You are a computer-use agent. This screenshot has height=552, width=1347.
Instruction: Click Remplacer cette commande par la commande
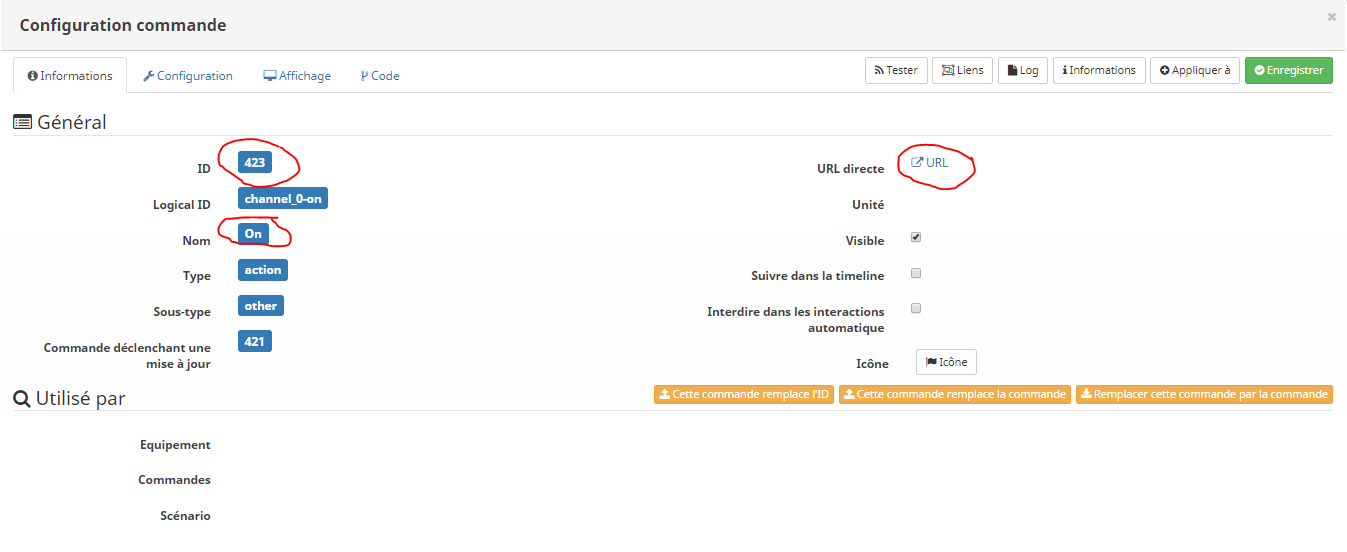1204,394
